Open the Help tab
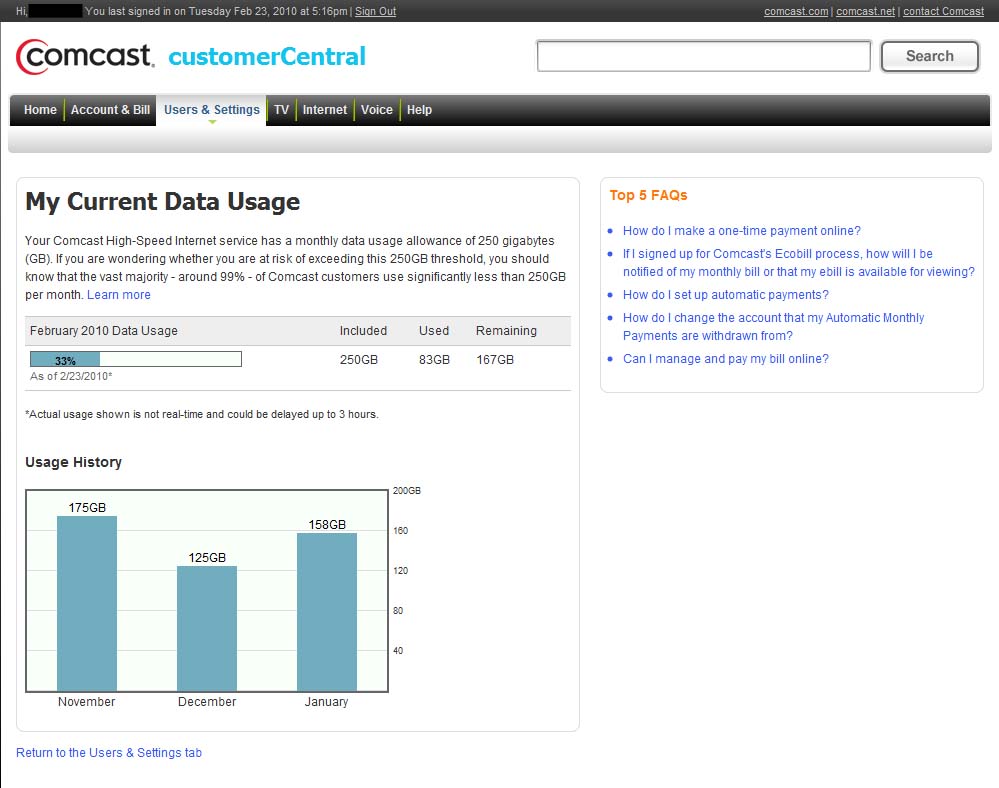This screenshot has width=999, height=788. pos(419,110)
